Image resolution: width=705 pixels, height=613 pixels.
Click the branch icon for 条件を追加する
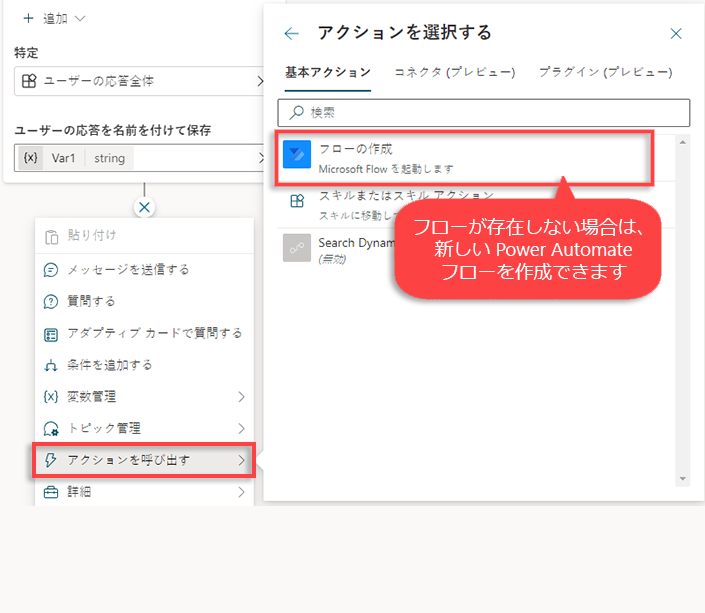coord(51,366)
